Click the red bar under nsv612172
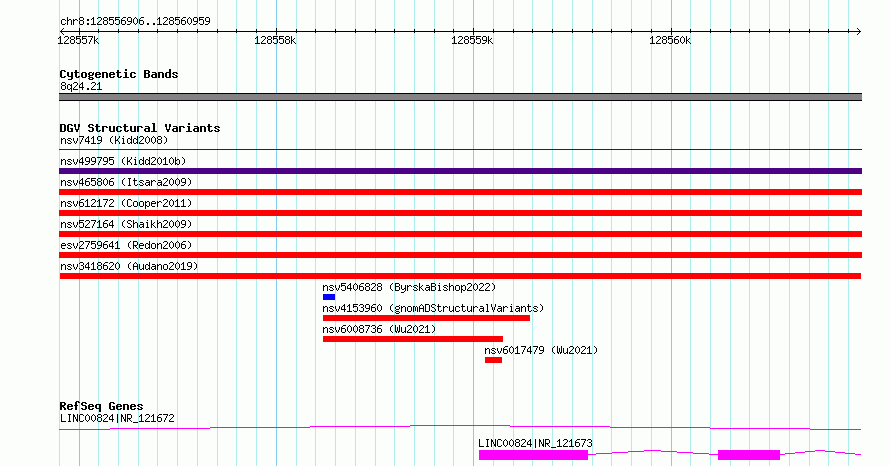 coord(460,213)
